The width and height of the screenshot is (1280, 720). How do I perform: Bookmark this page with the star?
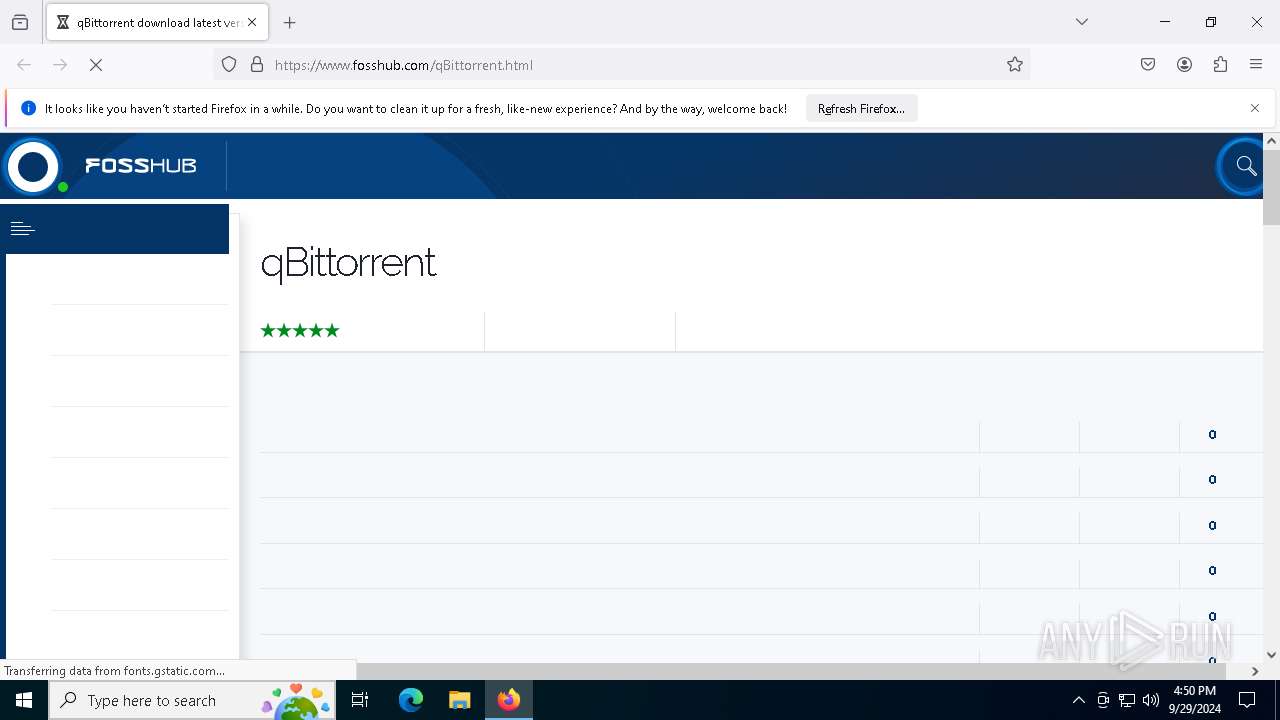pos(1015,65)
